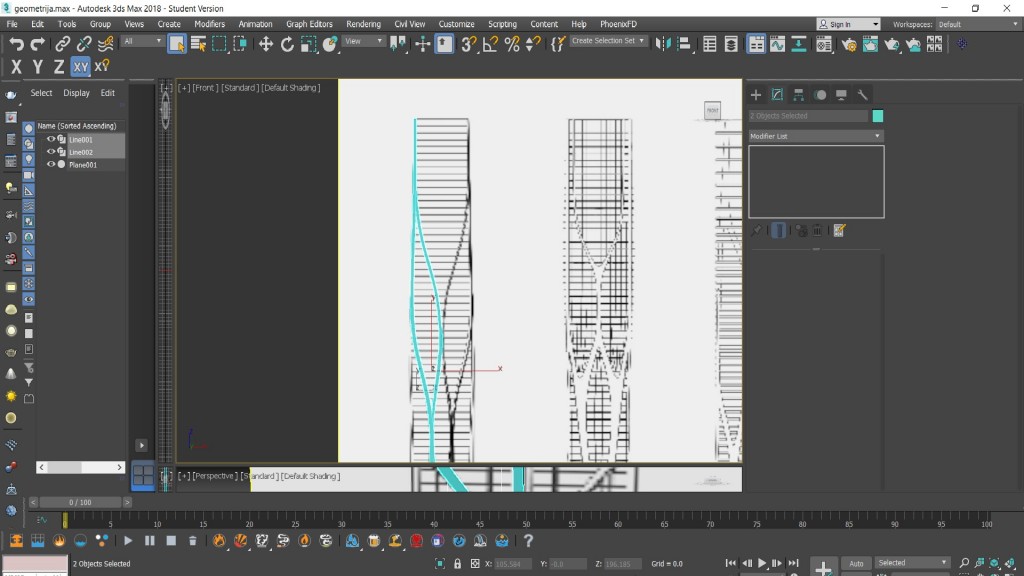
Task: Show the Rendered Frame Window
Action: pyautogui.click(x=871, y=44)
